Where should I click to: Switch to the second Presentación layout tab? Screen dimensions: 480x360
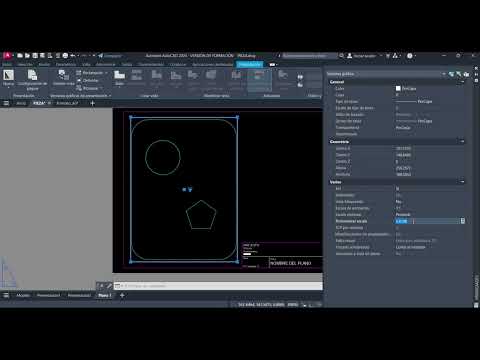click(79, 295)
